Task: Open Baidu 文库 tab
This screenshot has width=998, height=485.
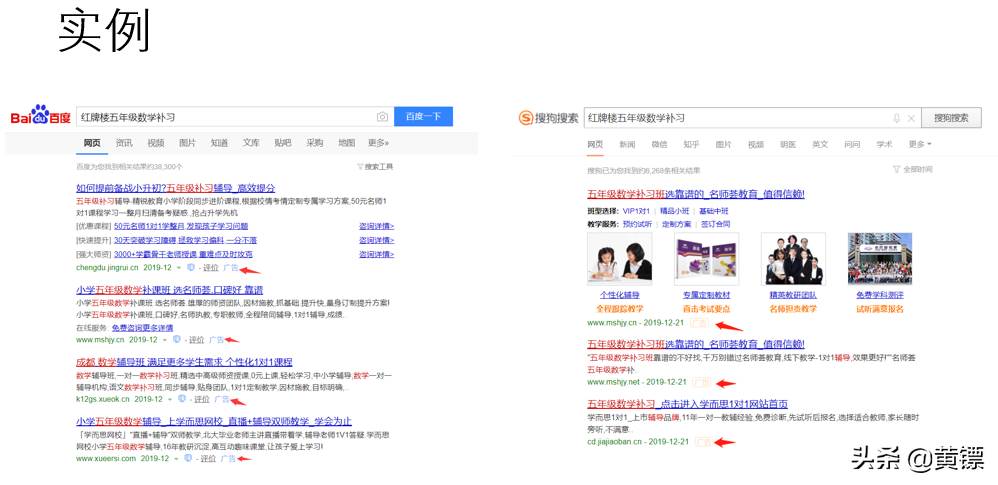Action: pyautogui.click(x=251, y=143)
